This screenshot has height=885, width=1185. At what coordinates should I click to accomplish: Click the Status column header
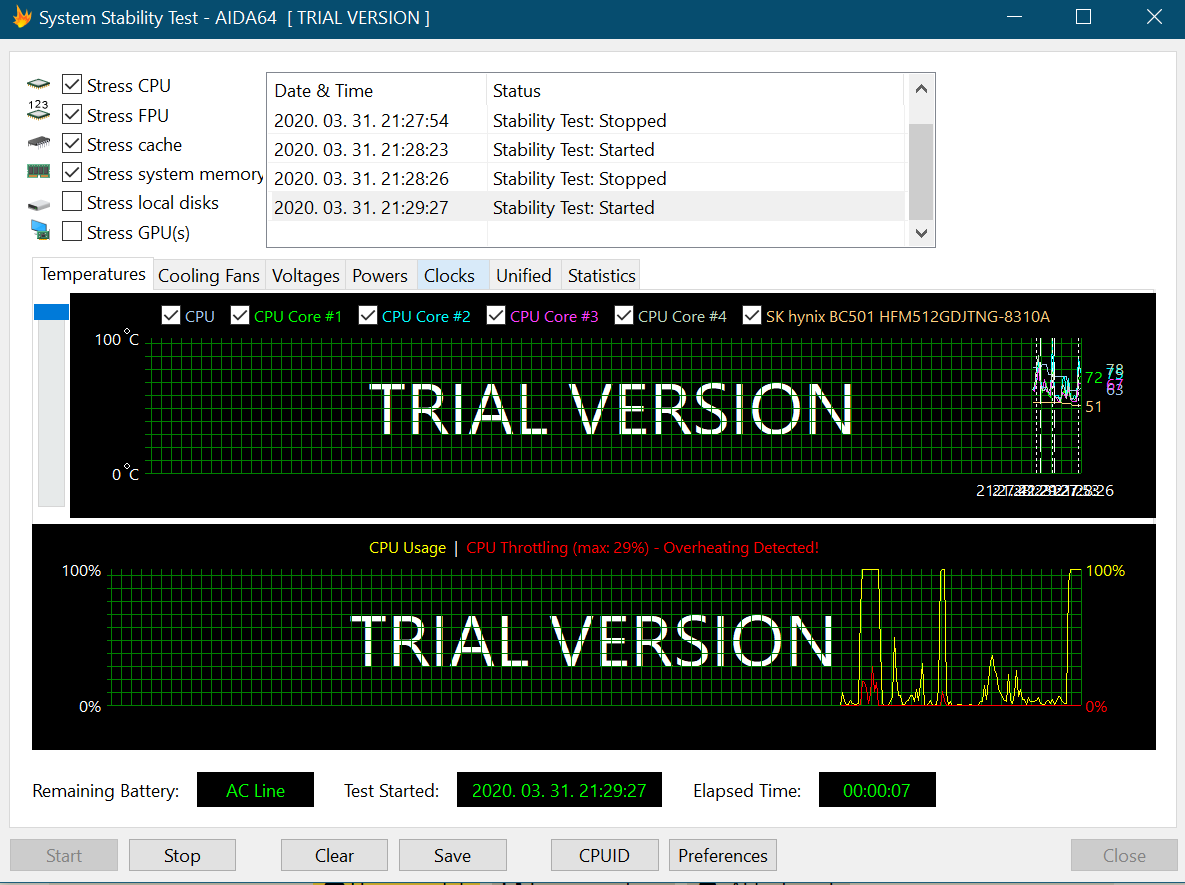(x=695, y=91)
